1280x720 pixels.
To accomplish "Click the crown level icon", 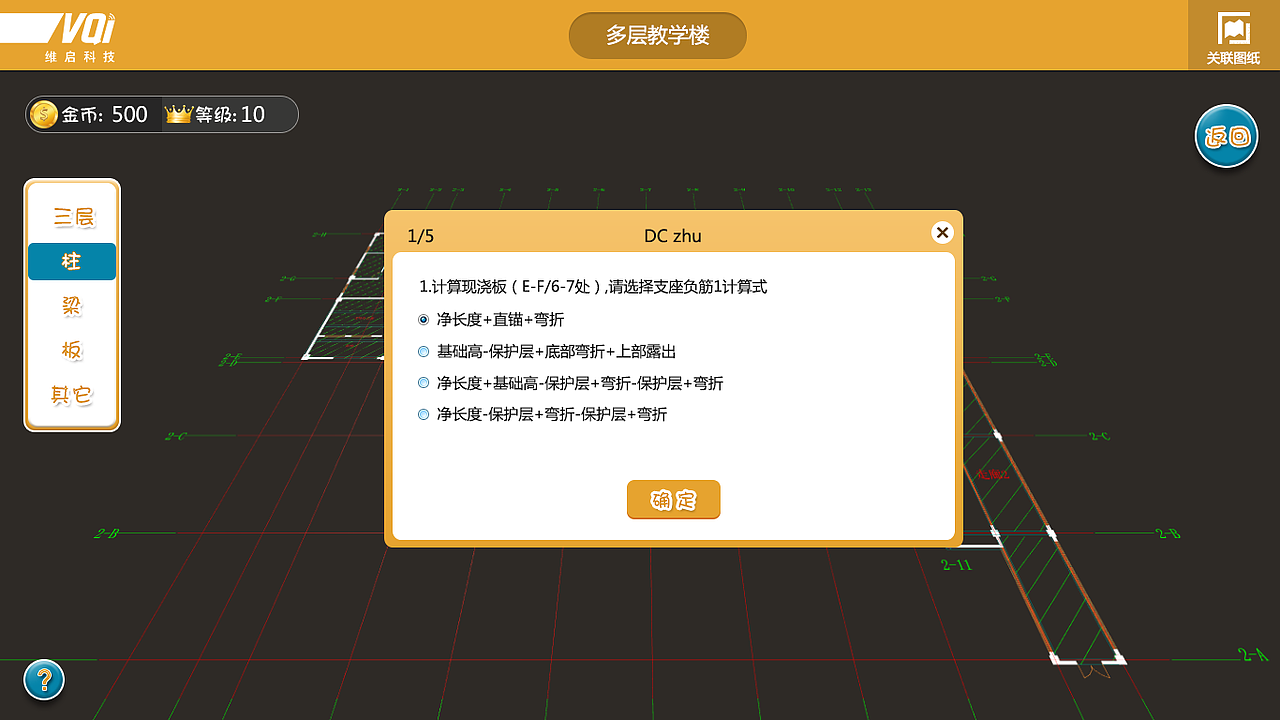I will pos(179,114).
